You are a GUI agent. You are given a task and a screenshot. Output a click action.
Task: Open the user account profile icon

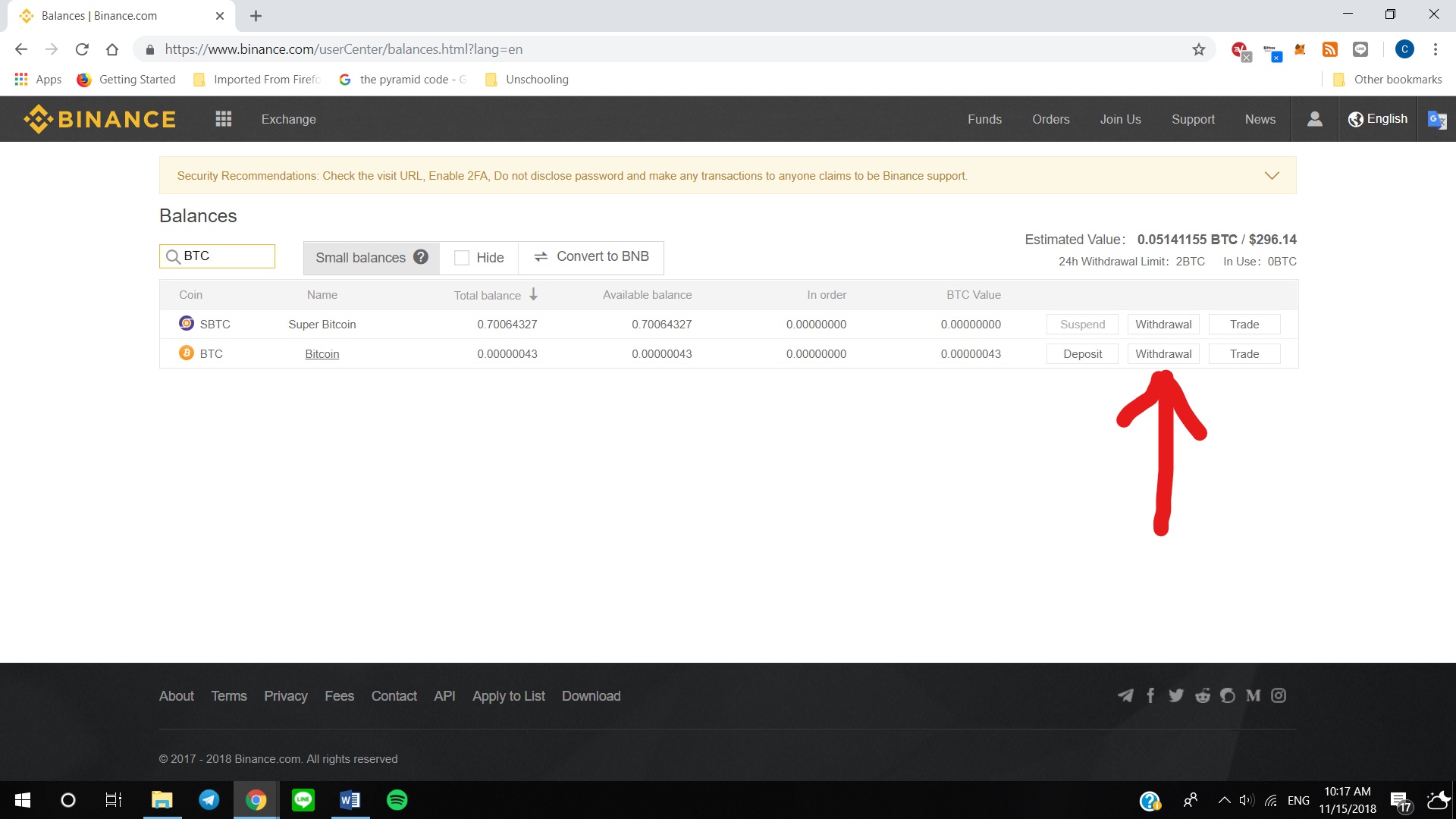pos(1315,119)
